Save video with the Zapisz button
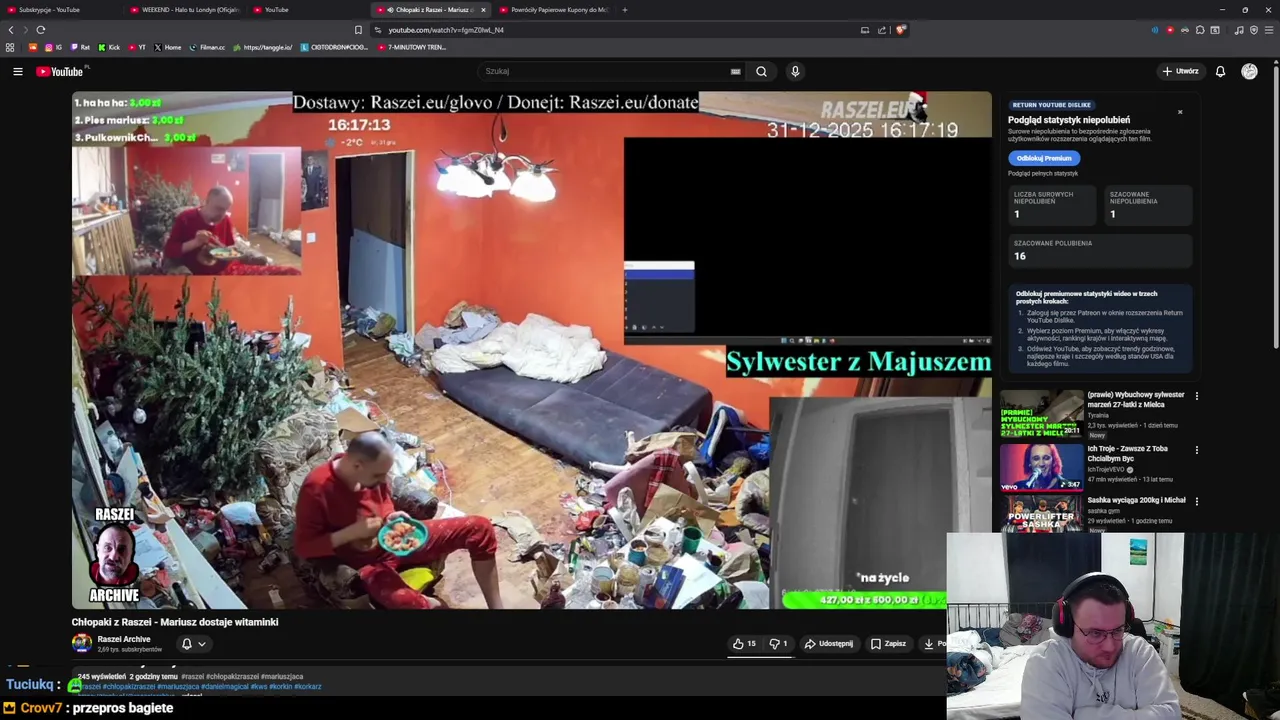Screen dimensions: 1280x720 pos(888,644)
